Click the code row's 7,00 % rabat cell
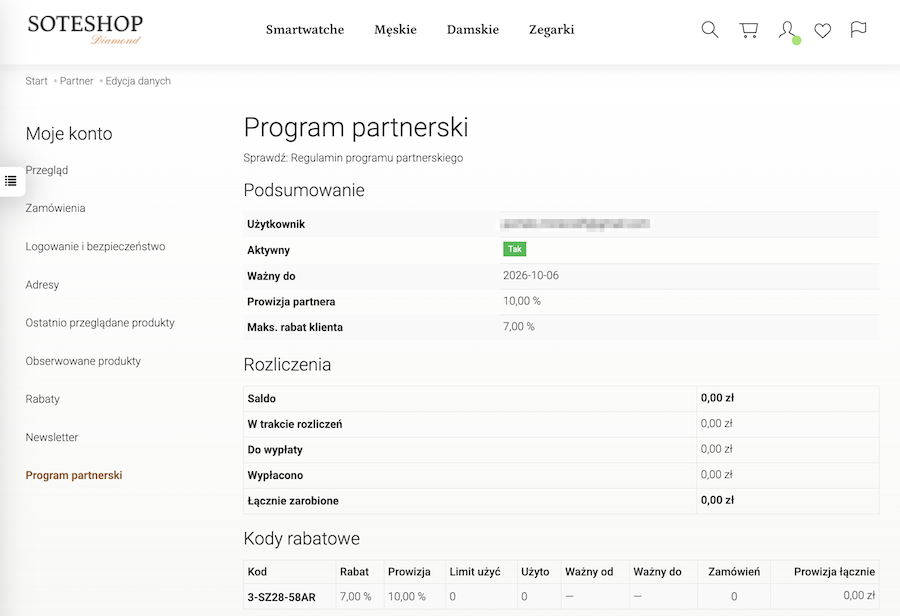 point(355,596)
